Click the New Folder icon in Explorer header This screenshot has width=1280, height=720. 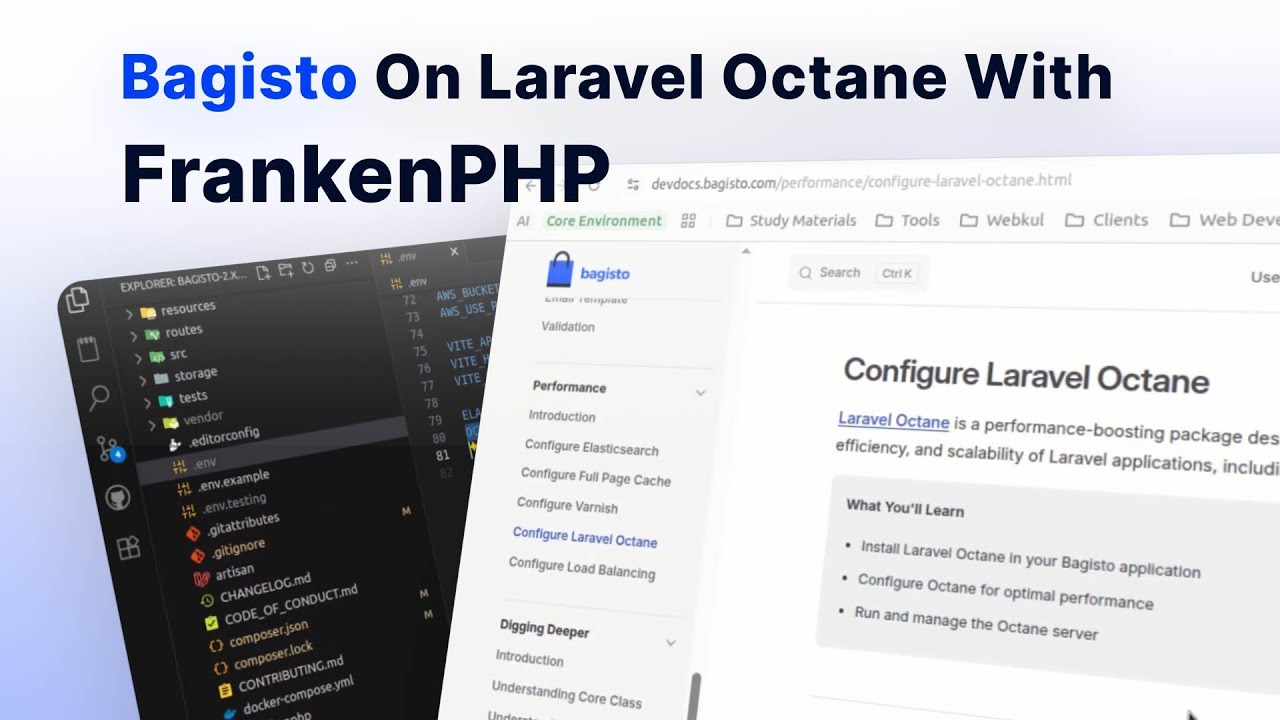tap(286, 270)
